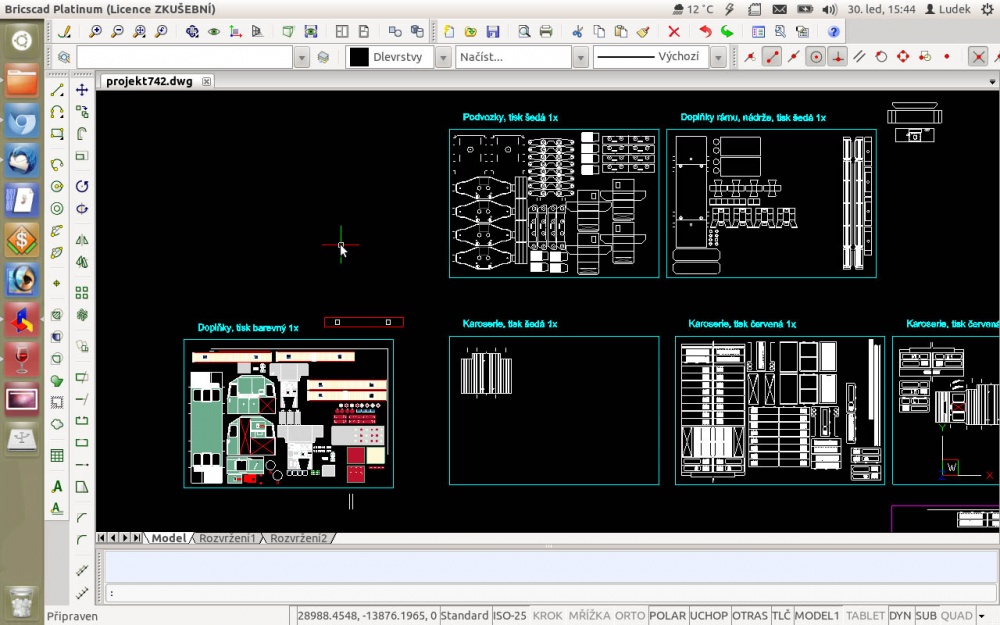1000x625 pixels.
Task: Select the Line drawing tool
Action: click(x=57, y=90)
